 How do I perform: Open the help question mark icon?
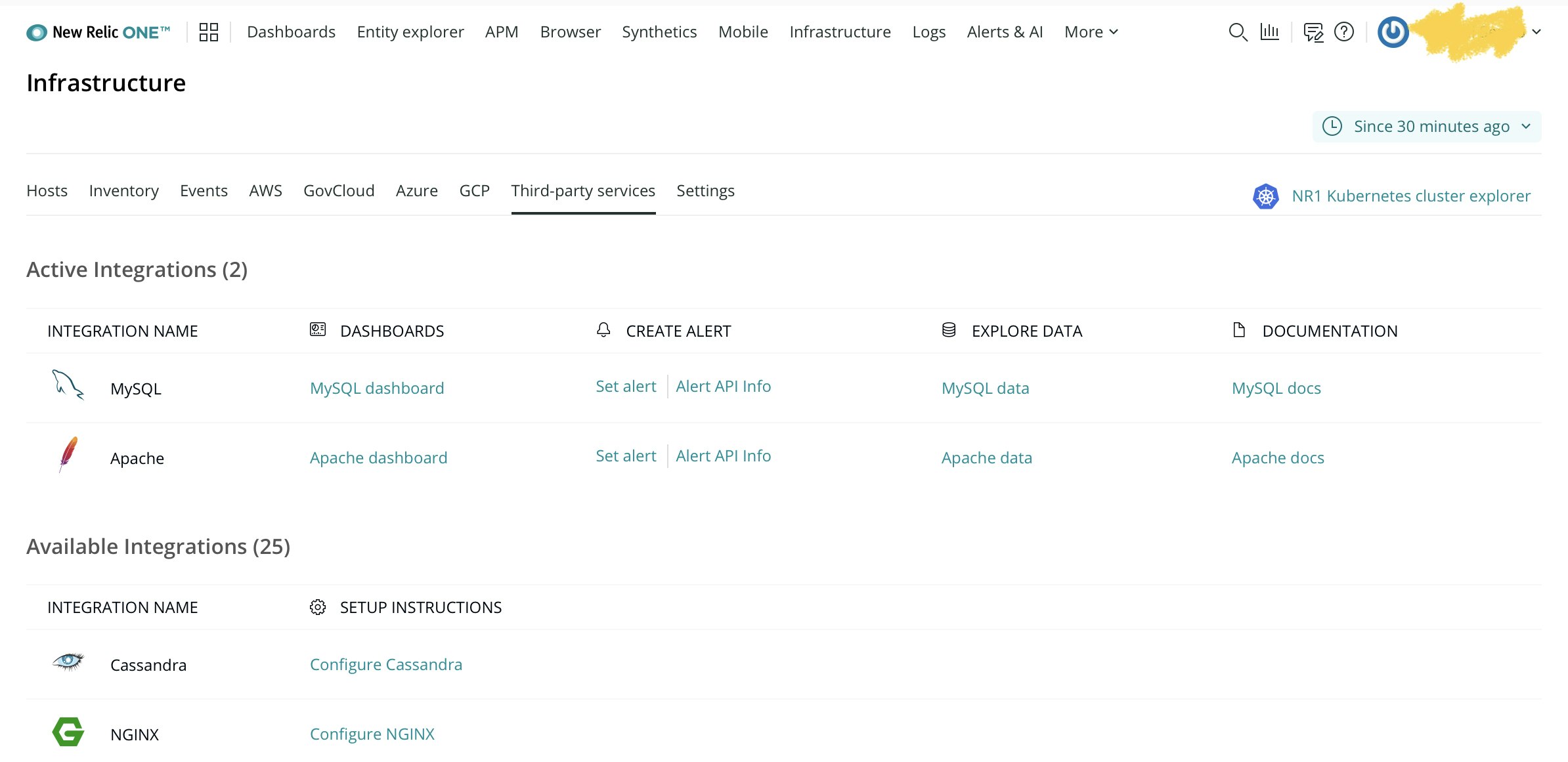coord(1344,32)
